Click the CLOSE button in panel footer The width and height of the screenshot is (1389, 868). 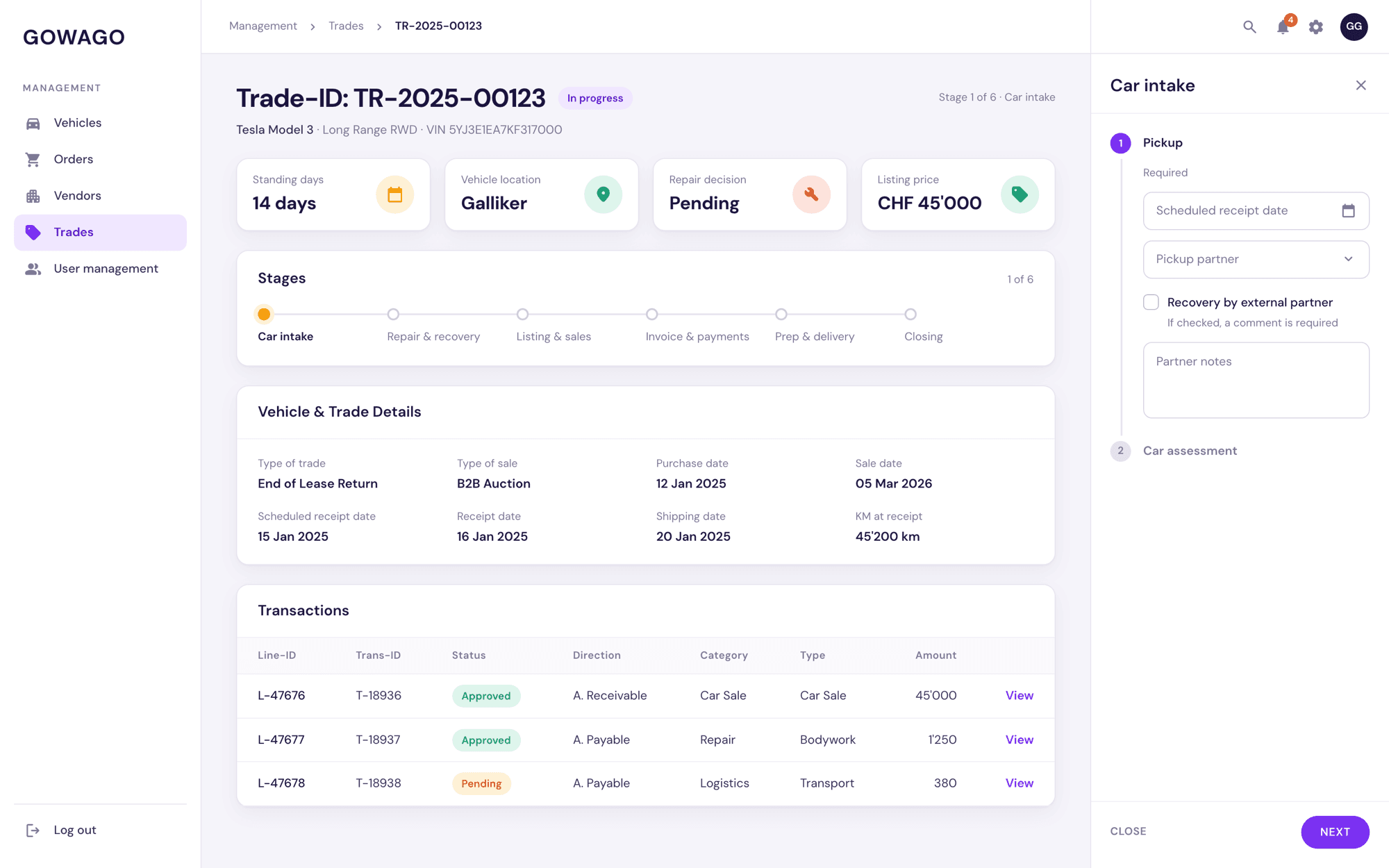tap(1128, 831)
